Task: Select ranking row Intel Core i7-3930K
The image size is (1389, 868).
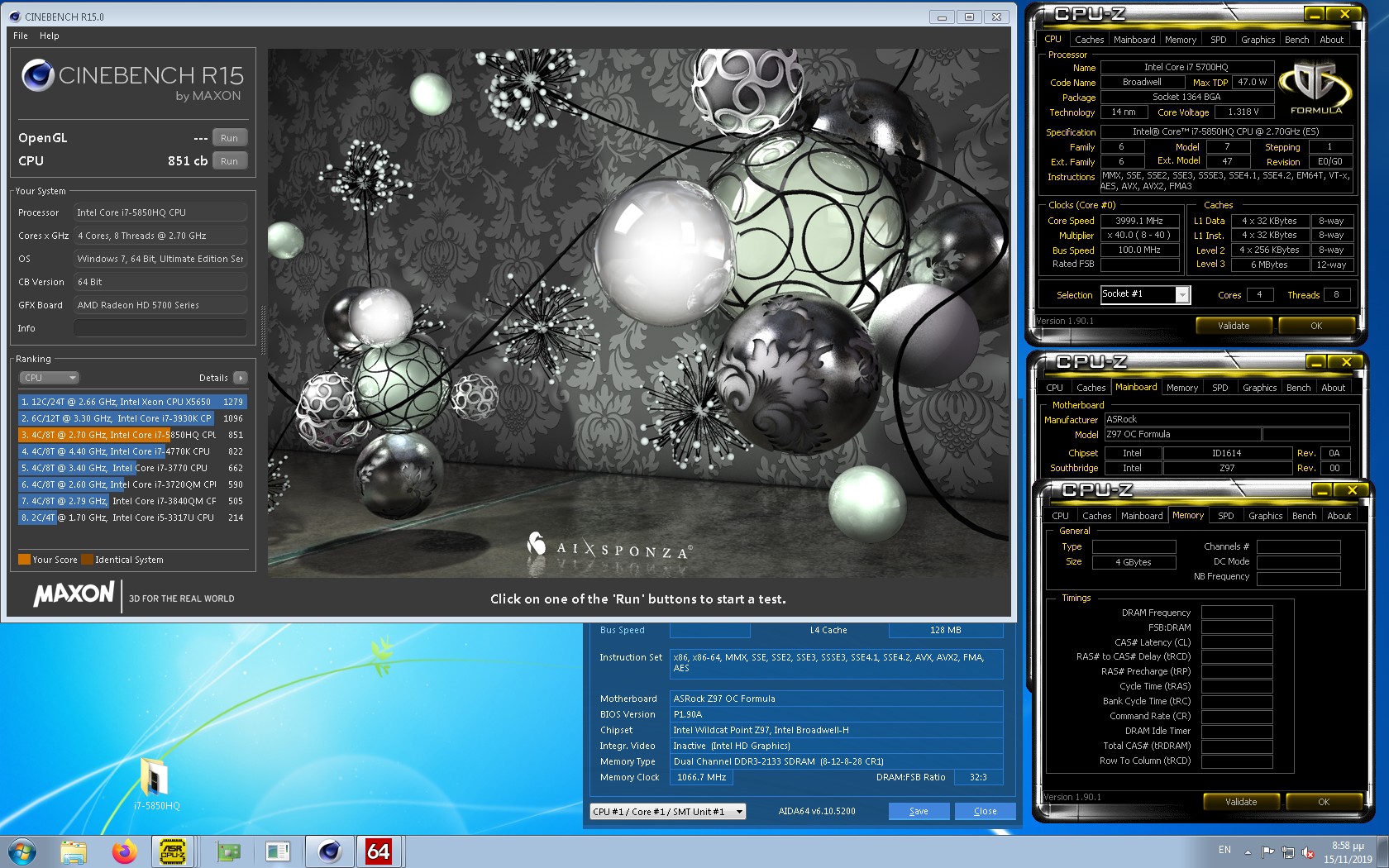Action: pos(132,418)
